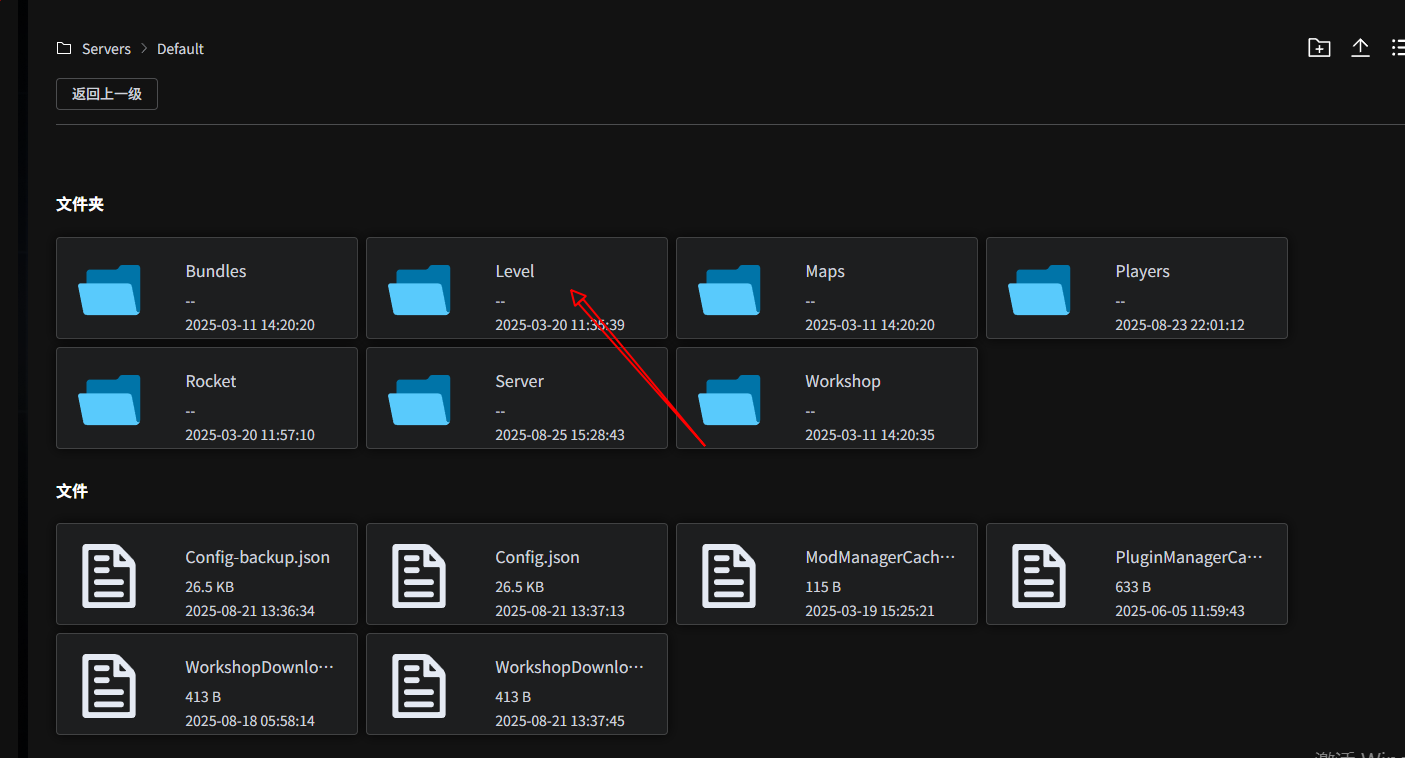Screen dimensions: 1405x758
Task: Go to Servers in the breadcrumb
Action: click(106, 49)
